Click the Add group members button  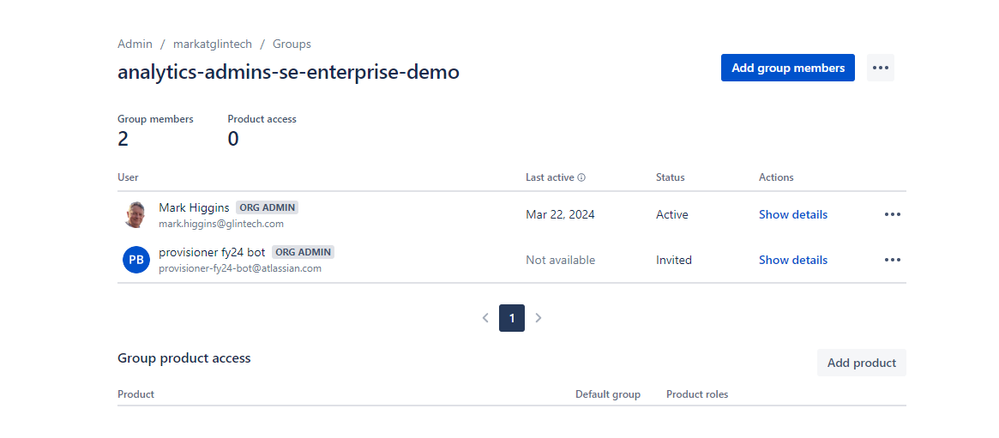pyautogui.click(x=787, y=68)
